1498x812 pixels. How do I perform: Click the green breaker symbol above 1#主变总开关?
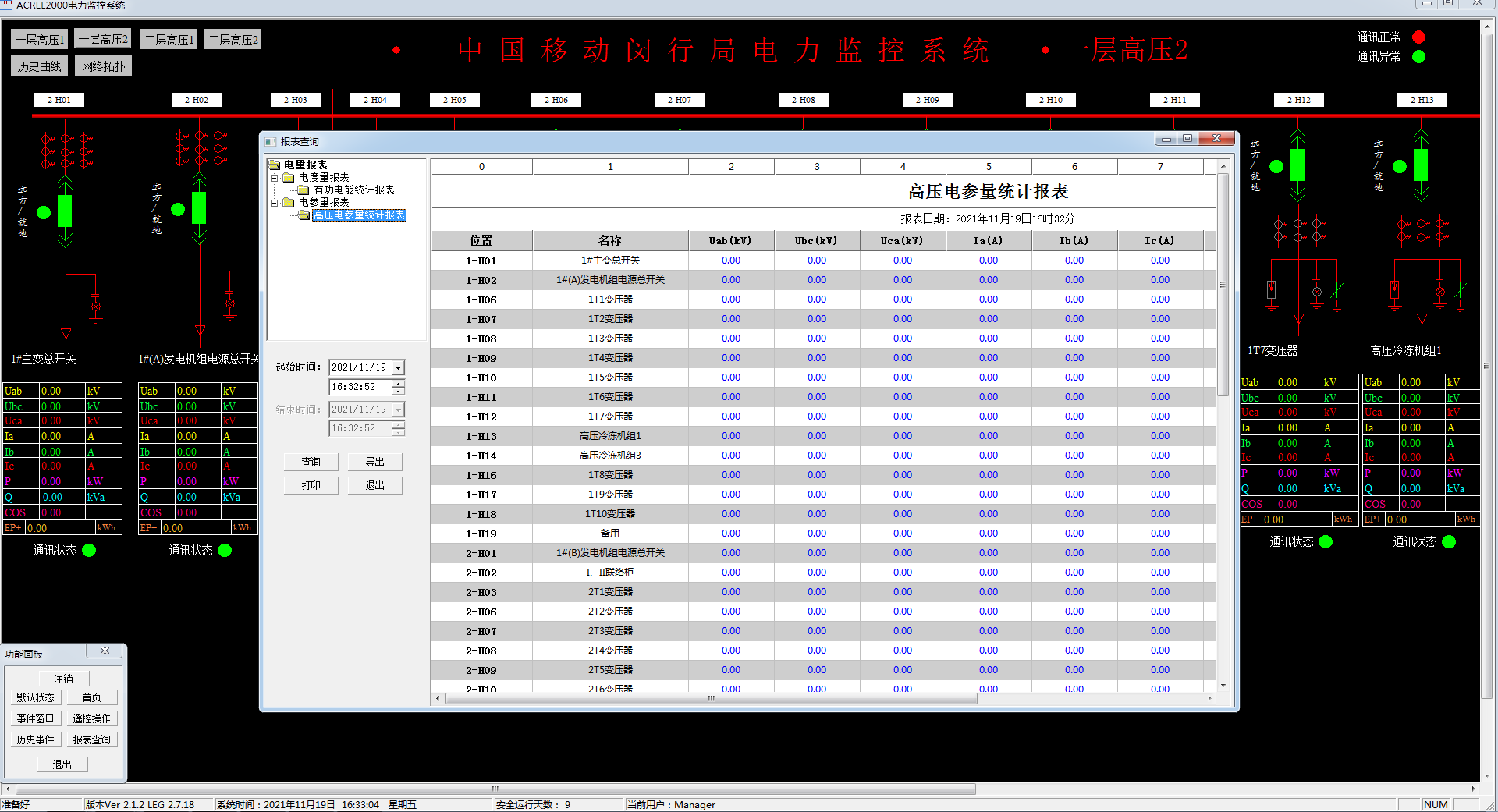[x=65, y=211]
